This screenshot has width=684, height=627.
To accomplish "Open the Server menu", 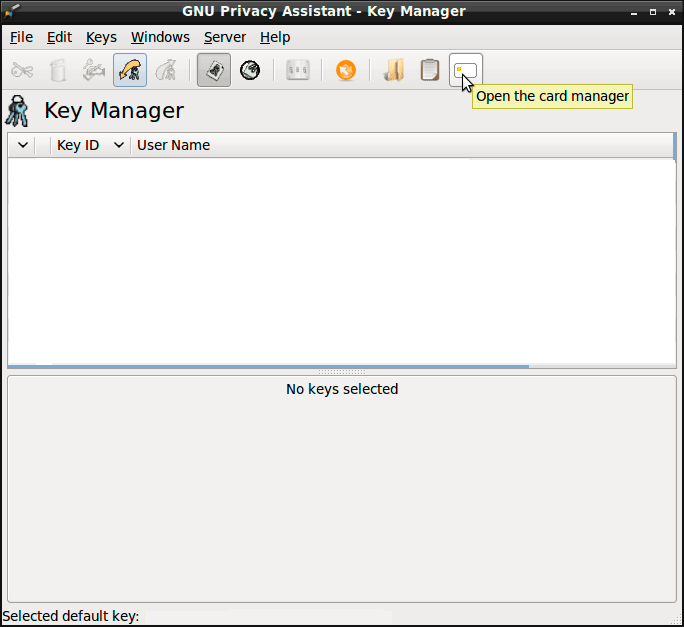I will click(x=225, y=37).
